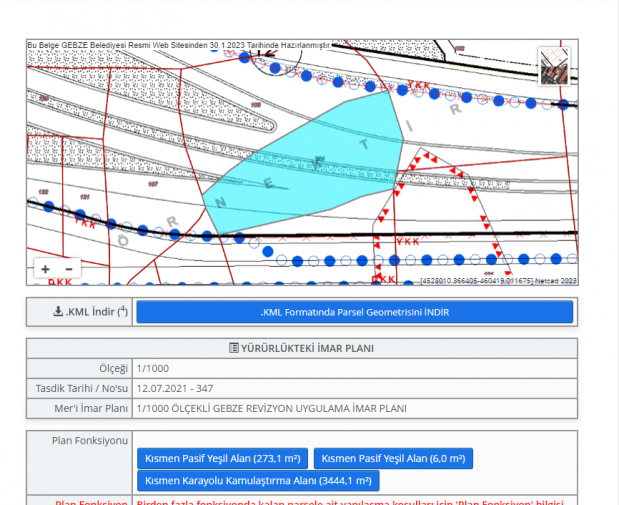This screenshot has width=619, height=505.
Task: Click the download icon beside .KML İndir
Action: coord(57,311)
